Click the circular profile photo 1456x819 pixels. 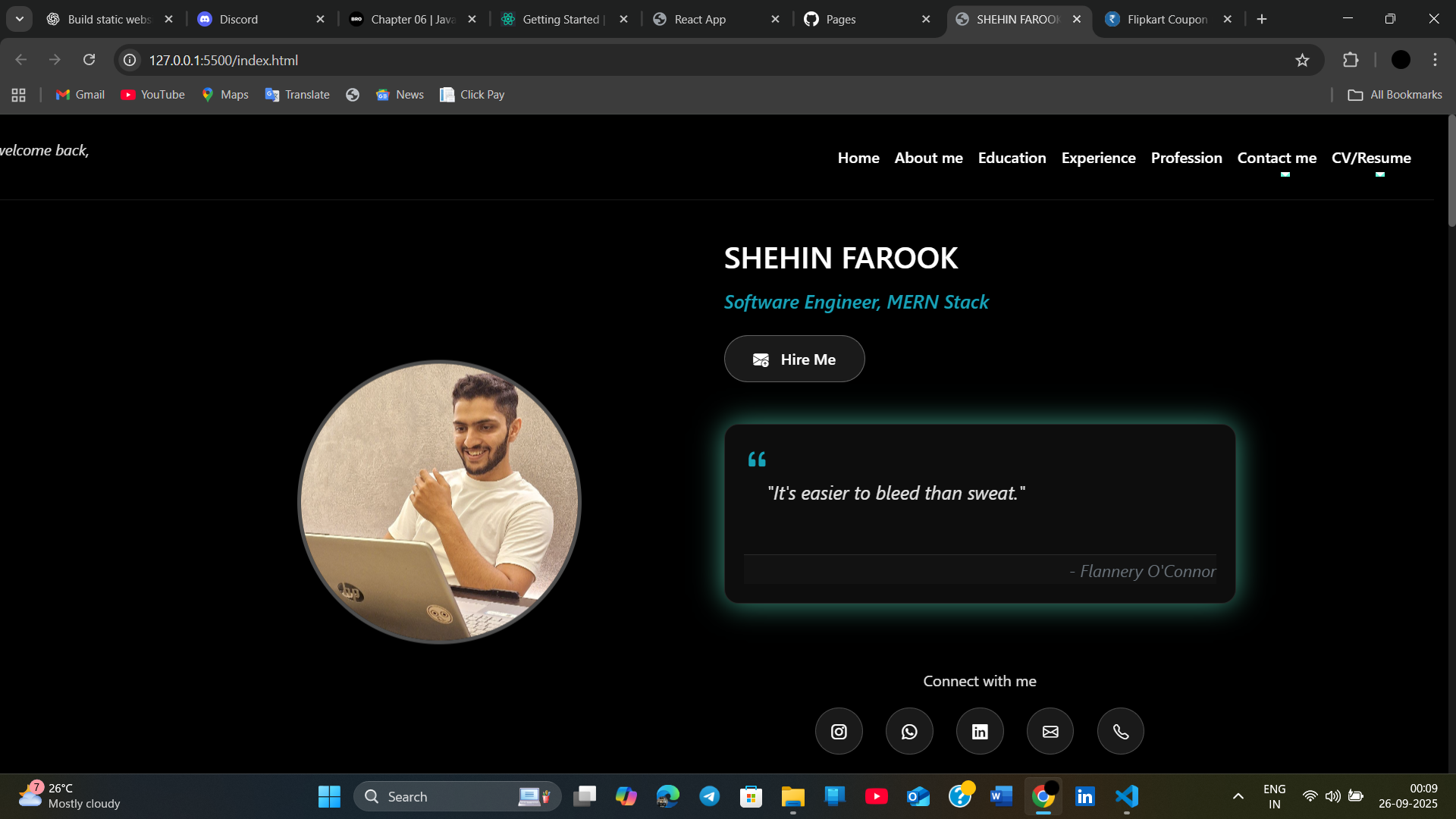coord(439,502)
